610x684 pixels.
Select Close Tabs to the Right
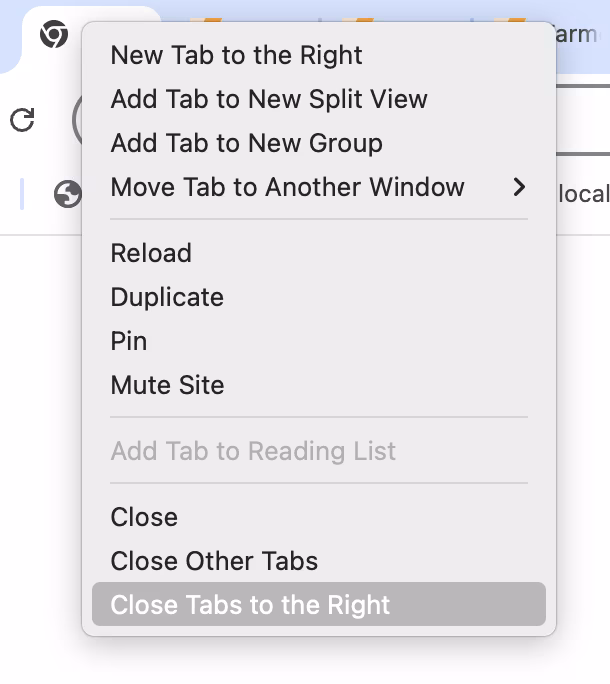point(250,605)
